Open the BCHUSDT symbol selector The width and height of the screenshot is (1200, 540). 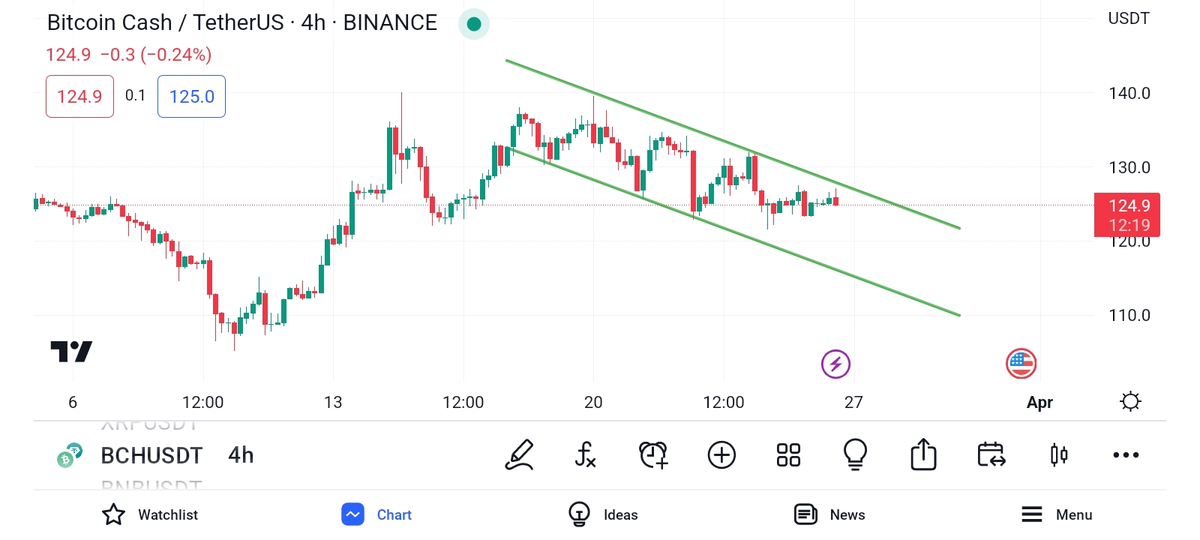[x=151, y=456]
